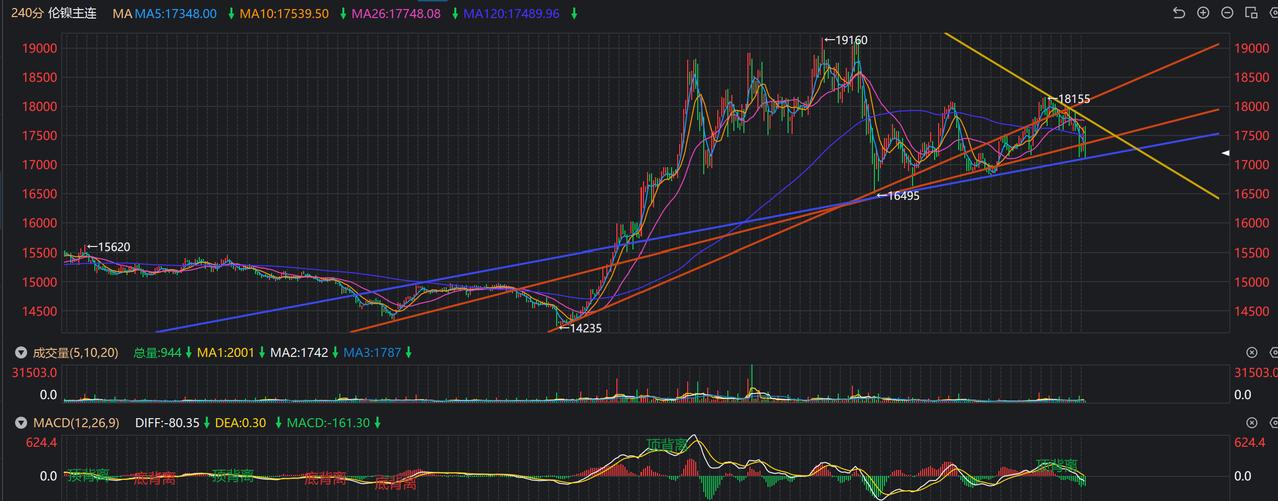This screenshot has height=501, width=1278.
Task: Click the DEA:0.30 value
Action: (242, 423)
